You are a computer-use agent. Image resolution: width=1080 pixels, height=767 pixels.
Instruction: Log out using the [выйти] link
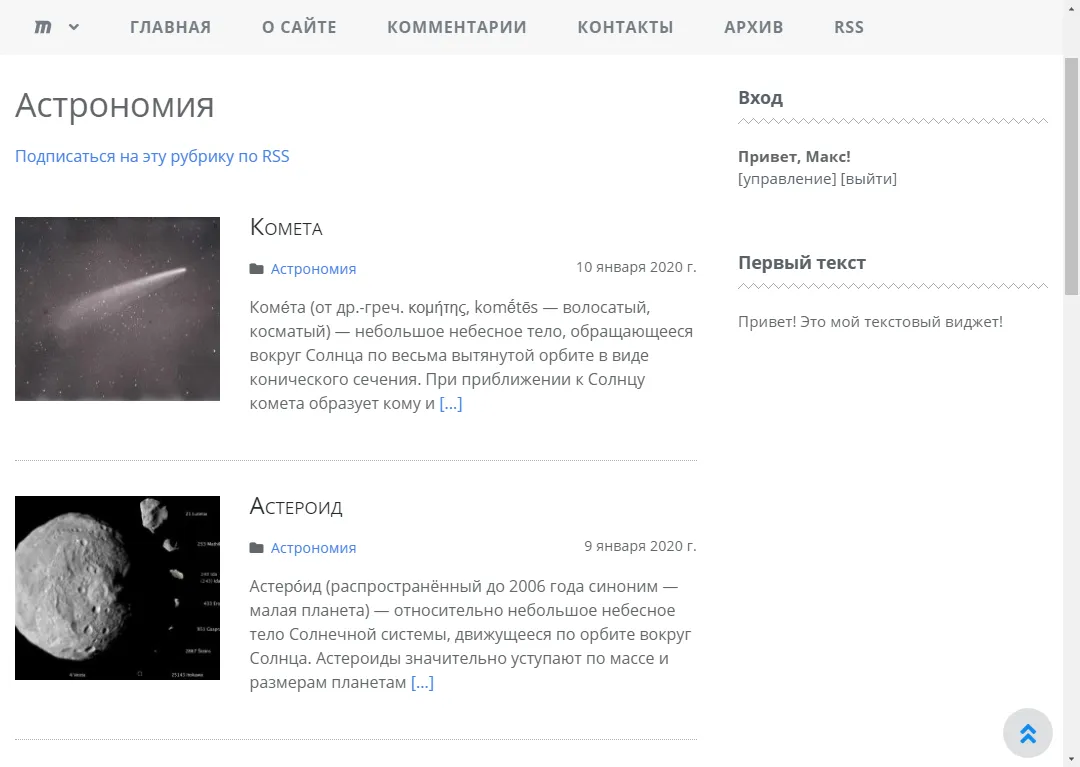[x=868, y=179]
